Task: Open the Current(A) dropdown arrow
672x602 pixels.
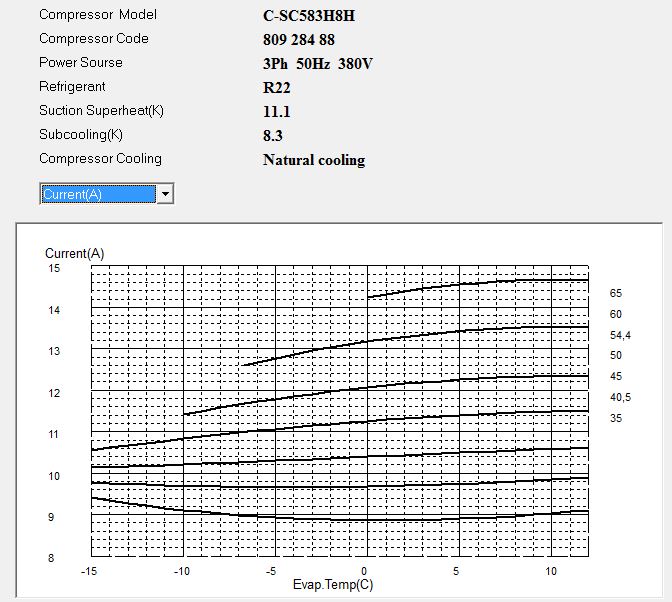Action: point(166,194)
